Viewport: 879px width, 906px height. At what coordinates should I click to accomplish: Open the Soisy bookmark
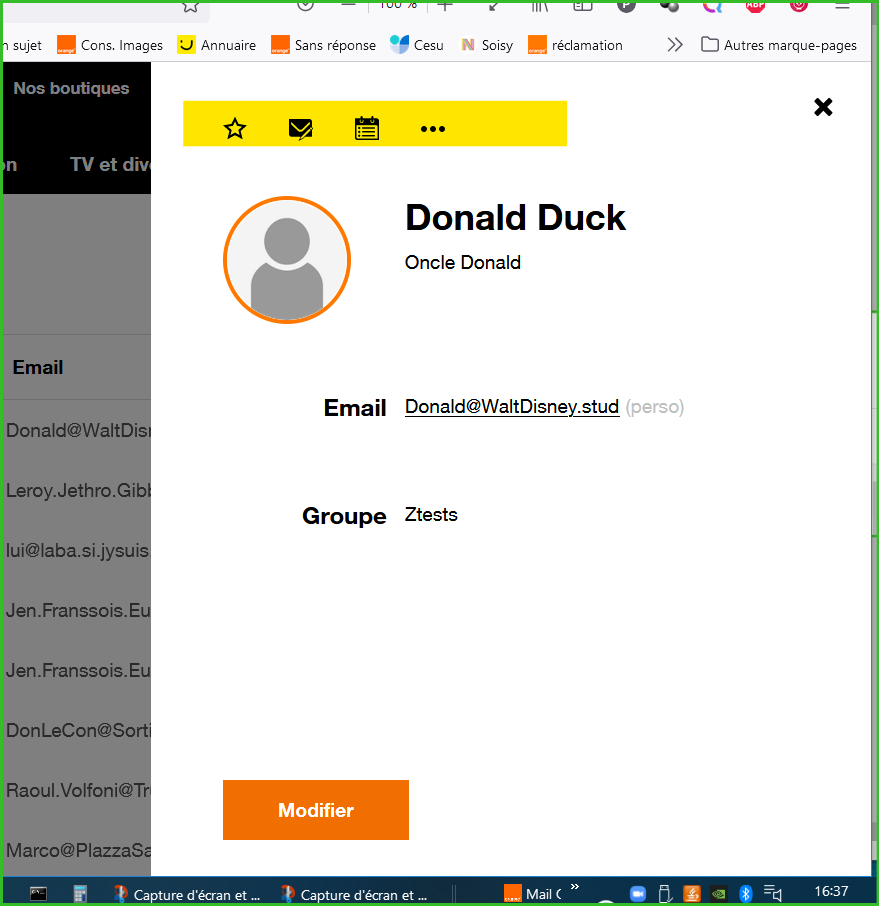coord(486,45)
